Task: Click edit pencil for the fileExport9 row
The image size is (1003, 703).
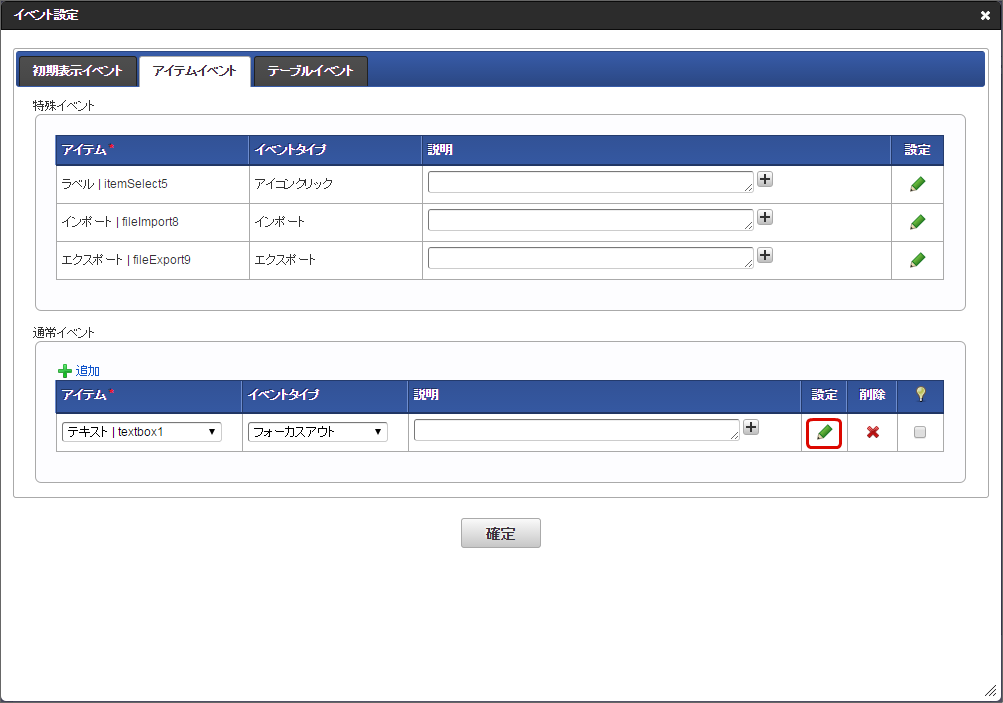Action: click(917, 260)
